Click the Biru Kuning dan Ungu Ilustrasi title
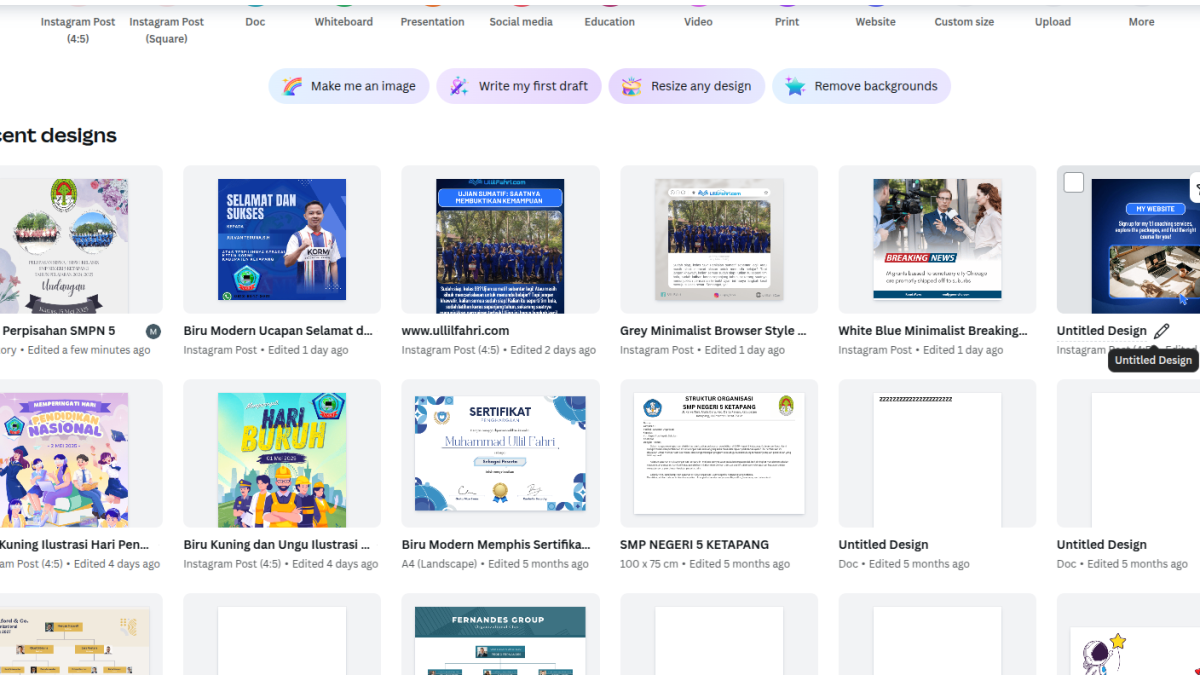The height and width of the screenshot is (675, 1200). (277, 545)
